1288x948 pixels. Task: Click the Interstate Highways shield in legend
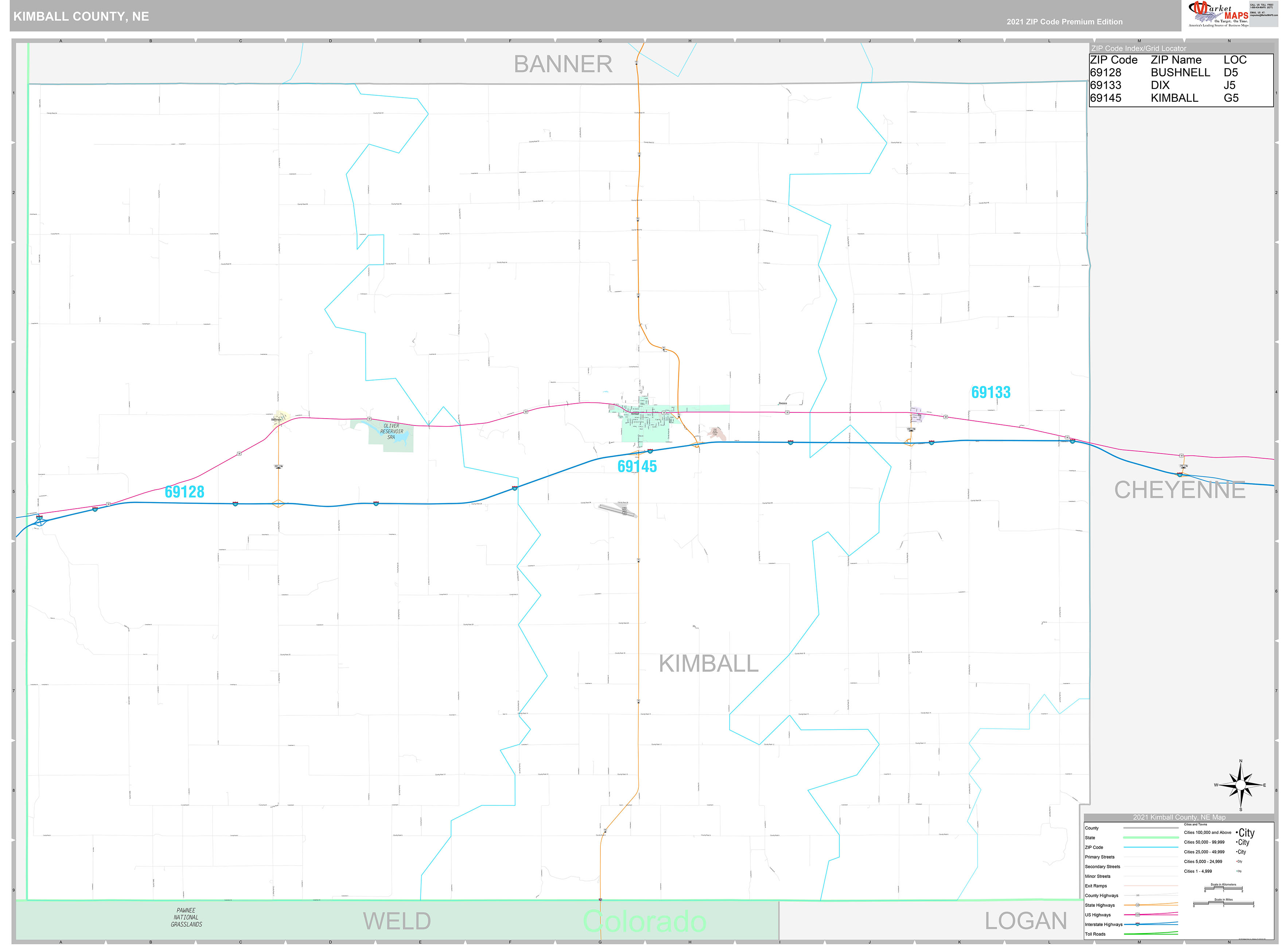(x=1137, y=924)
